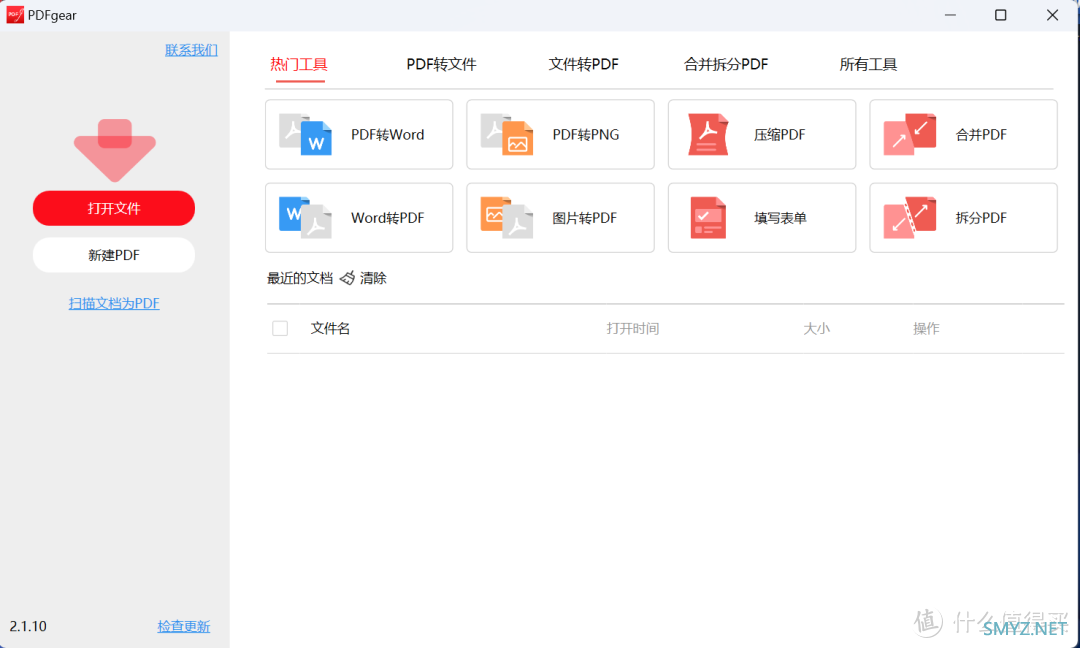1080x648 pixels.
Task: Choose the 图片转PDF image icon
Action: click(x=507, y=218)
